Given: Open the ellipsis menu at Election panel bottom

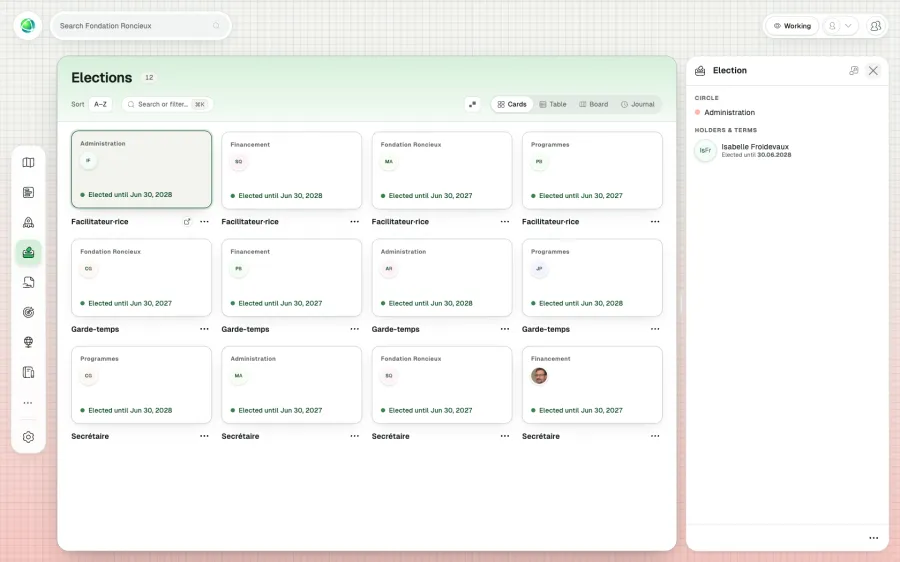Looking at the screenshot, I should pos(874,538).
